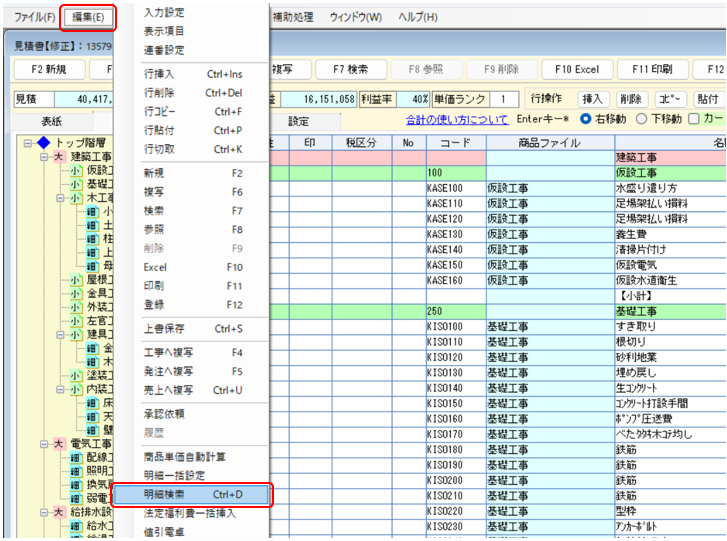Select 行挿入 menu entry

coord(193,74)
